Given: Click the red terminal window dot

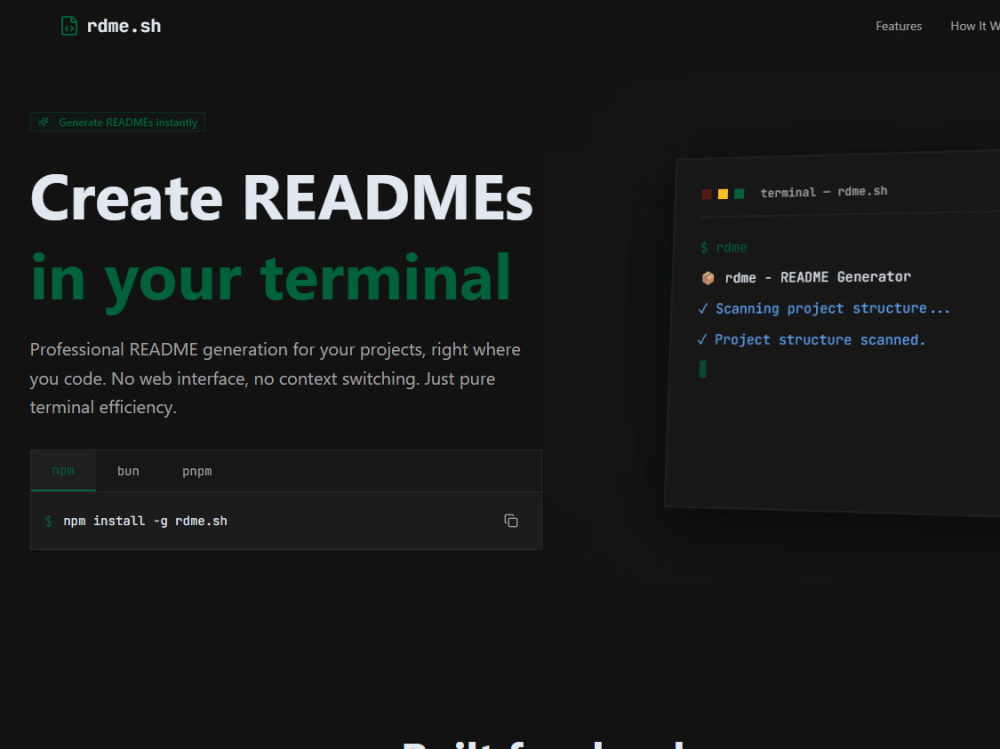Looking at the screenshot, I should click(707, 194).
